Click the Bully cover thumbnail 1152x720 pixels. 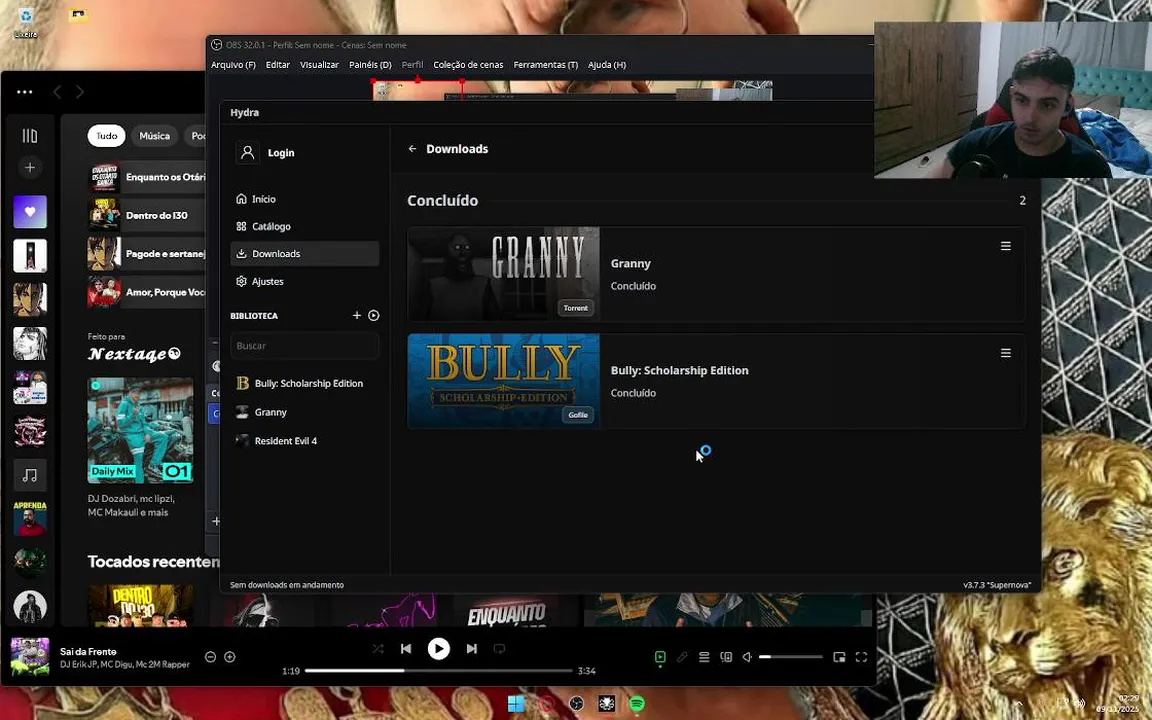503,381
